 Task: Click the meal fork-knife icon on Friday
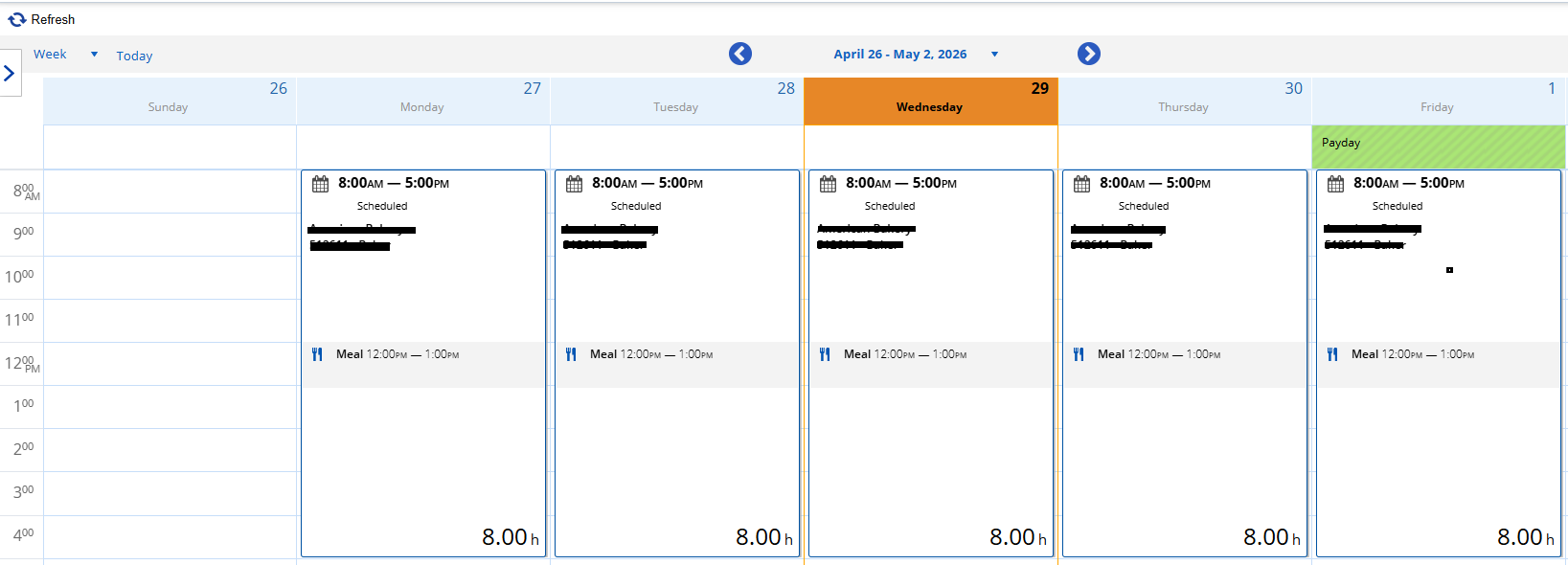pos(1333,354)
